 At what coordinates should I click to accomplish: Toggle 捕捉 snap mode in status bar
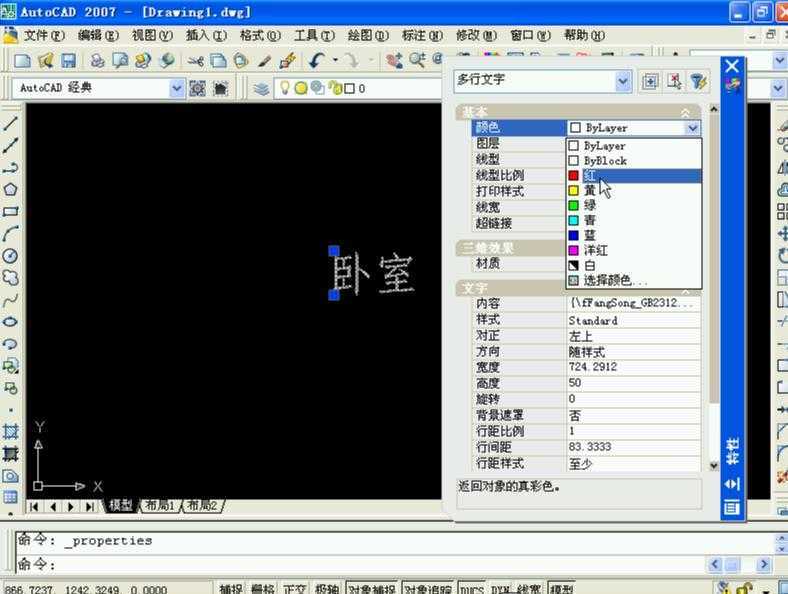tap(231, 588)
